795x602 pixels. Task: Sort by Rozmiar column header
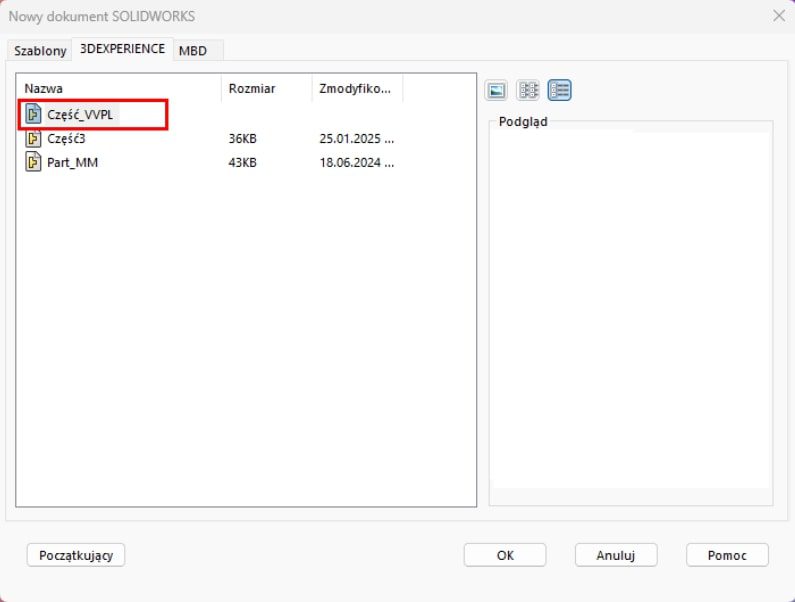point(267,88)
